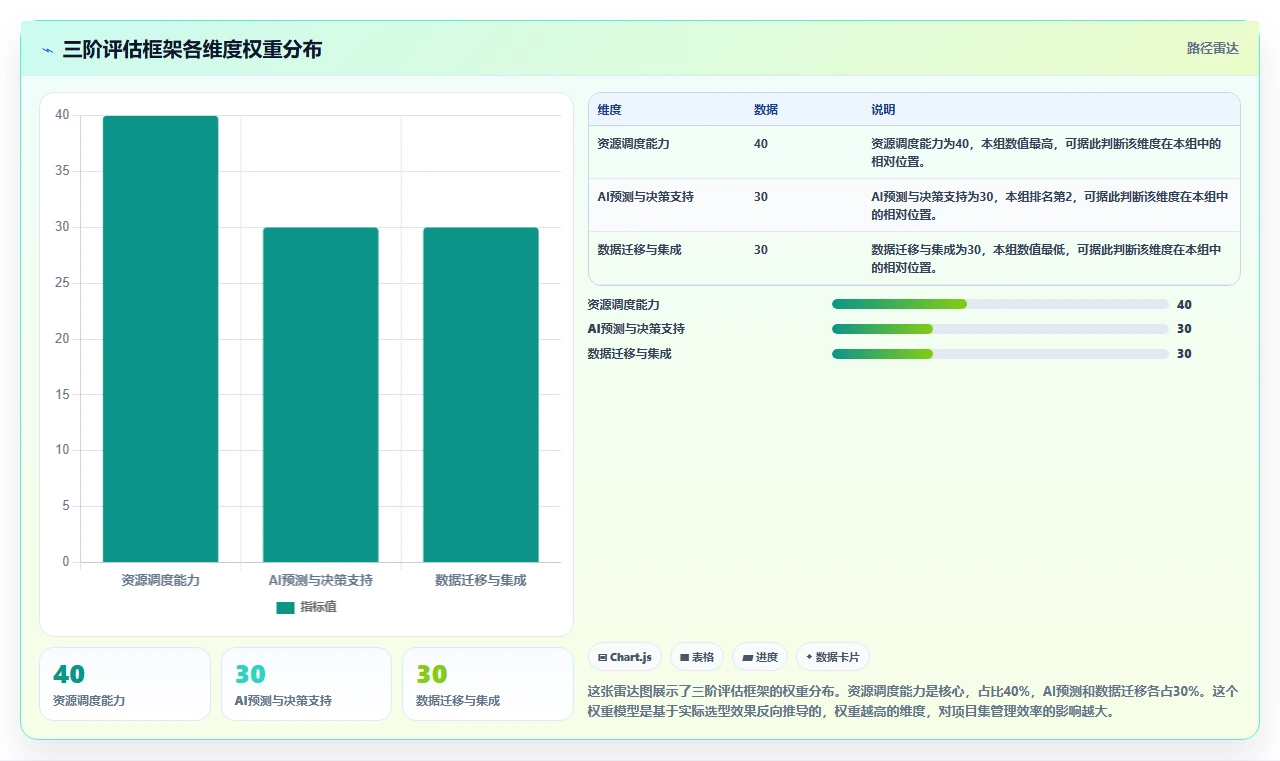Click the AI预测与决策支持 progress bar

1000,329
